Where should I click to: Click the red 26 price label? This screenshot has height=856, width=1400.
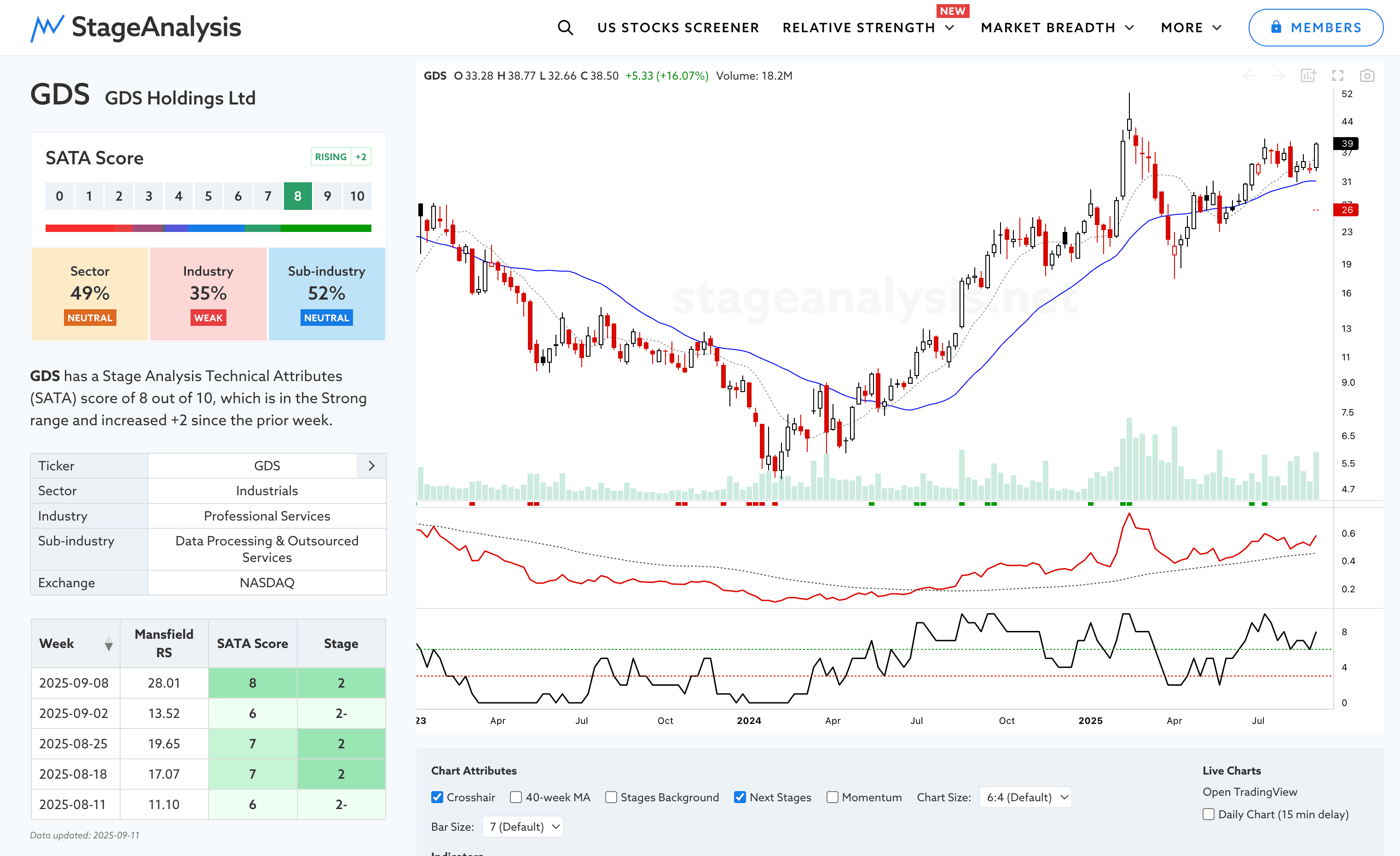pos(1346,209)
